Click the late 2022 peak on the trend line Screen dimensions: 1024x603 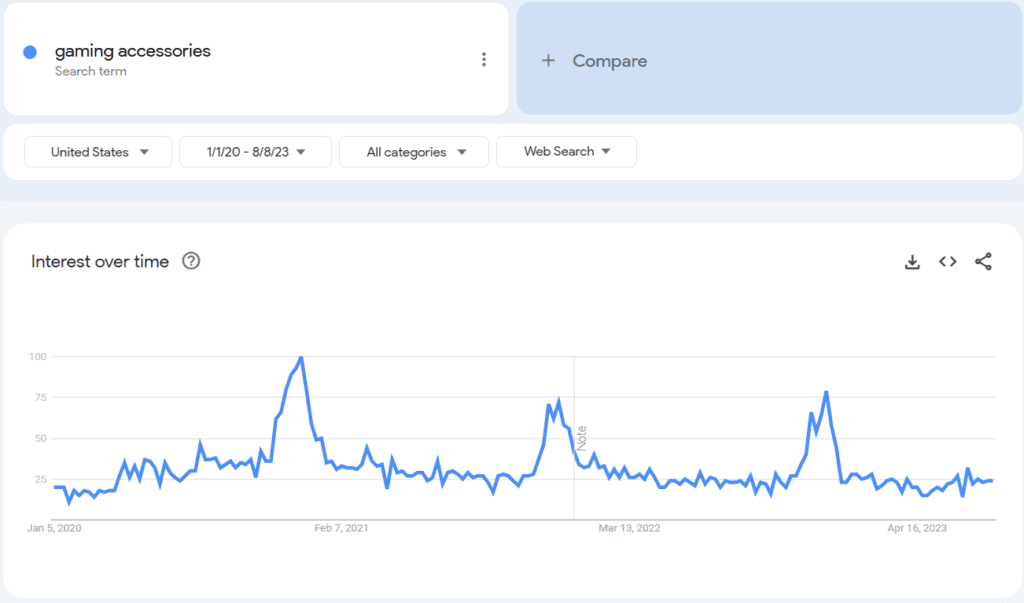point(826,392)
